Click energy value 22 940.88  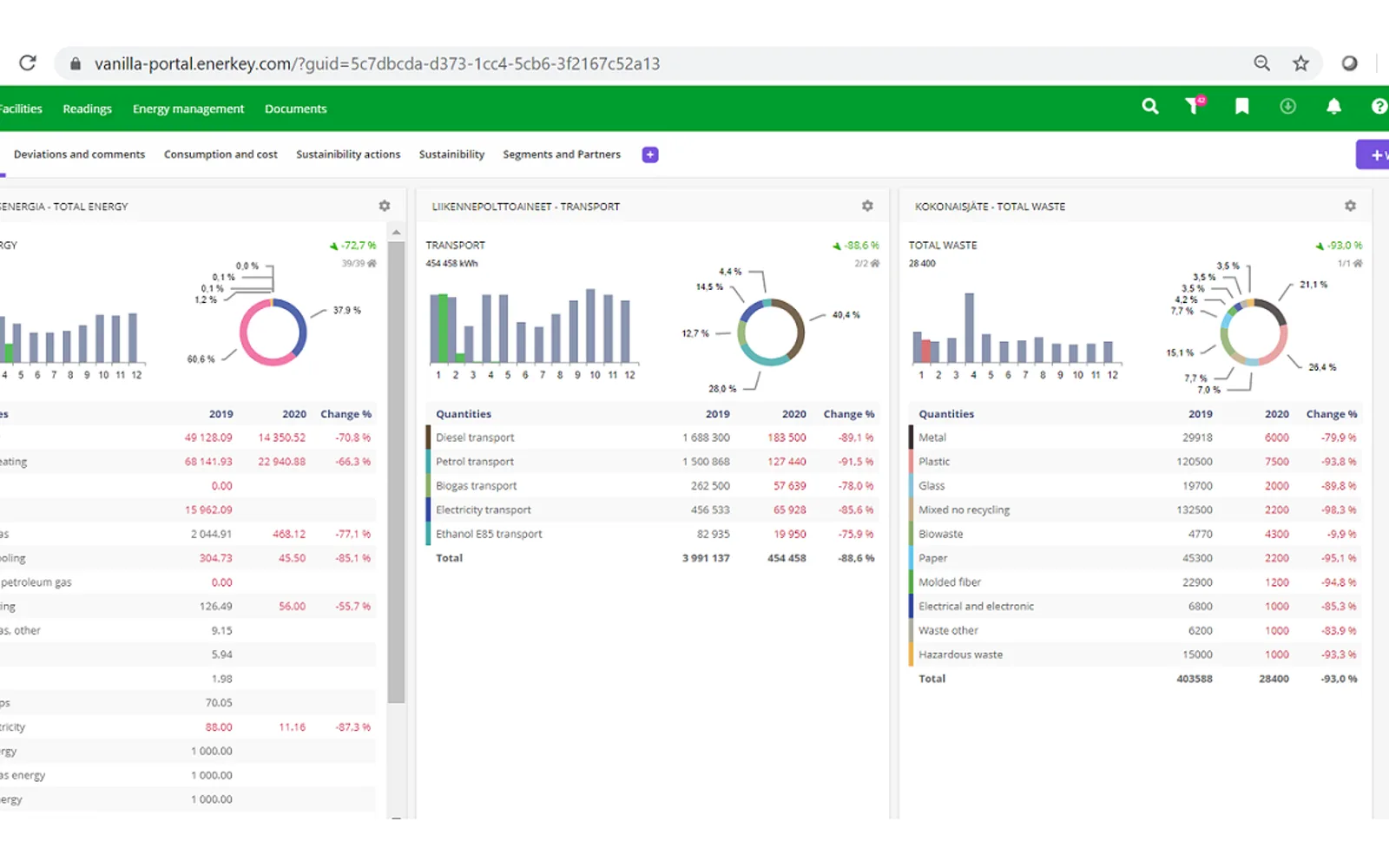click(282, 462)
